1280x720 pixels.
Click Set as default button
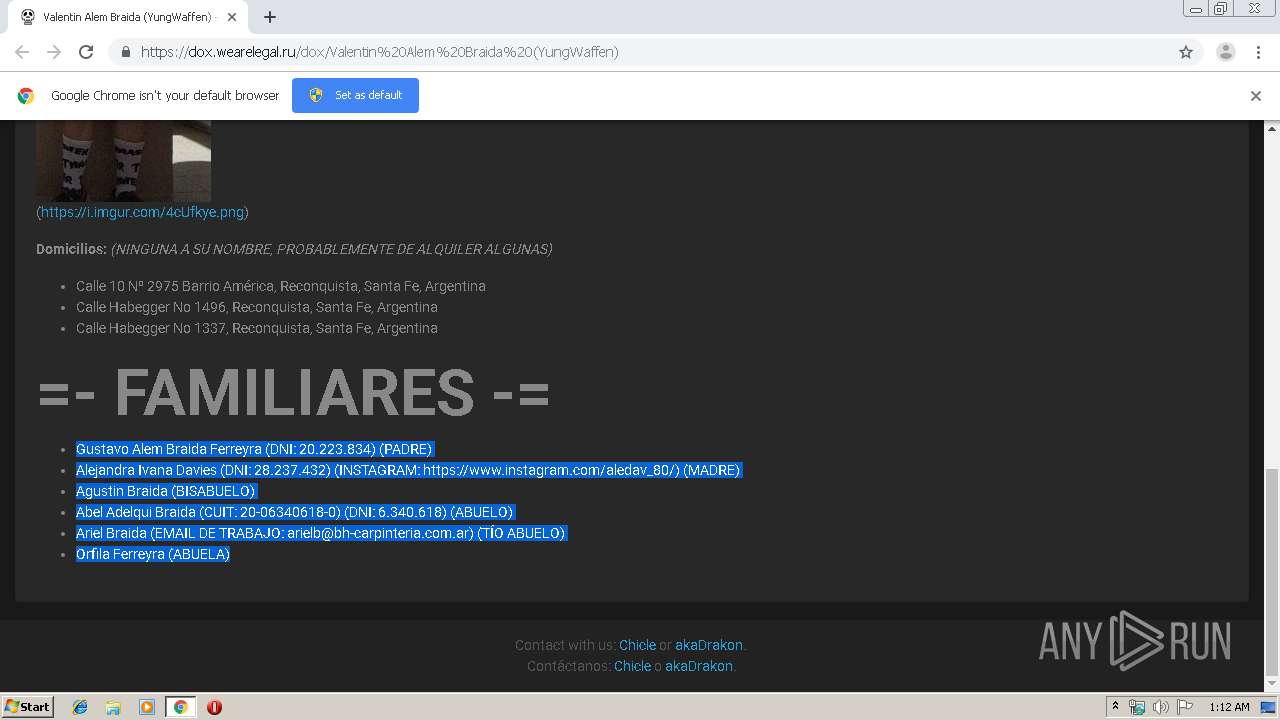[x=355, y=95]
